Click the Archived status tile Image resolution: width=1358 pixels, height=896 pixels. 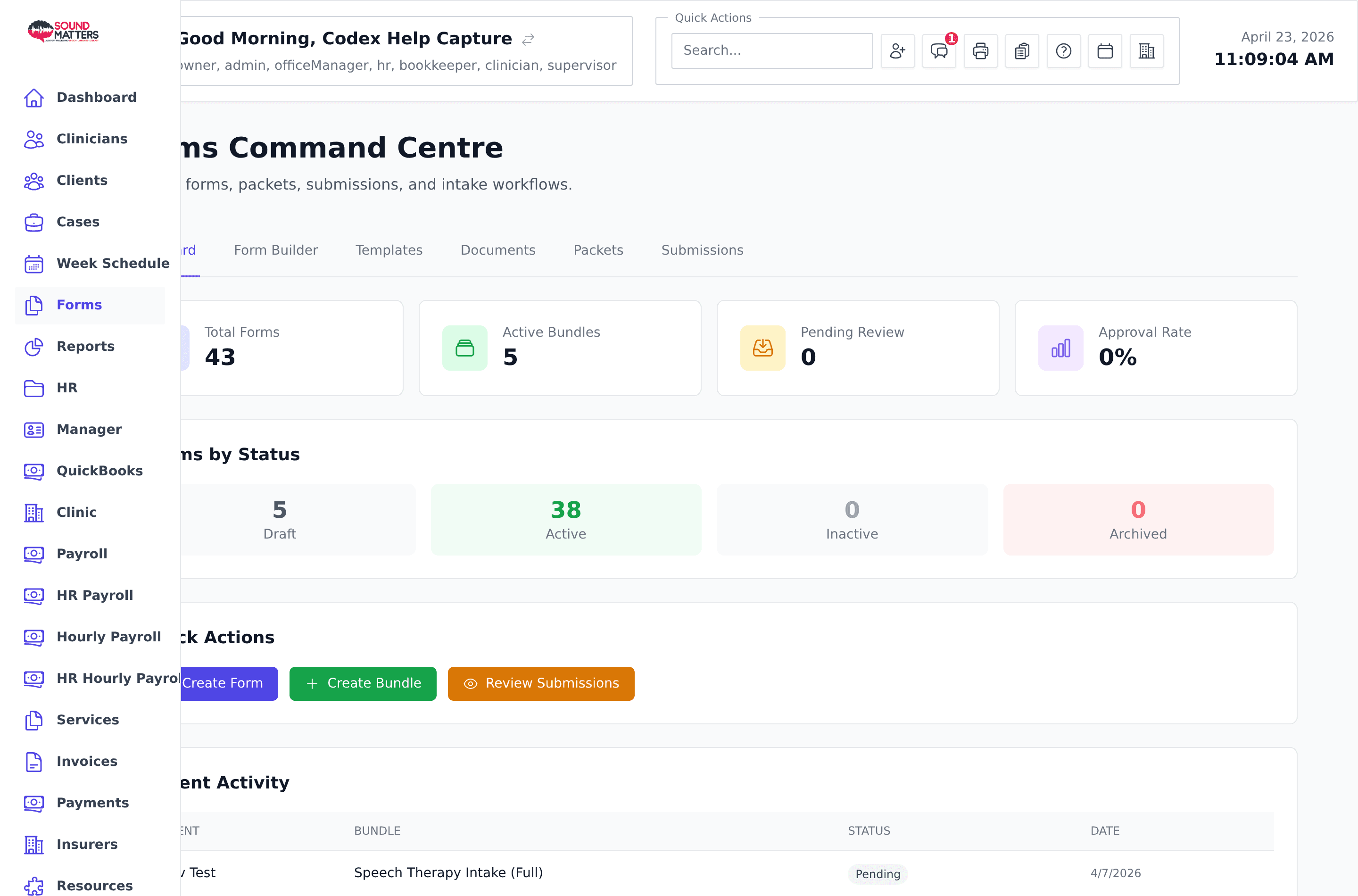pos(1138,519)
